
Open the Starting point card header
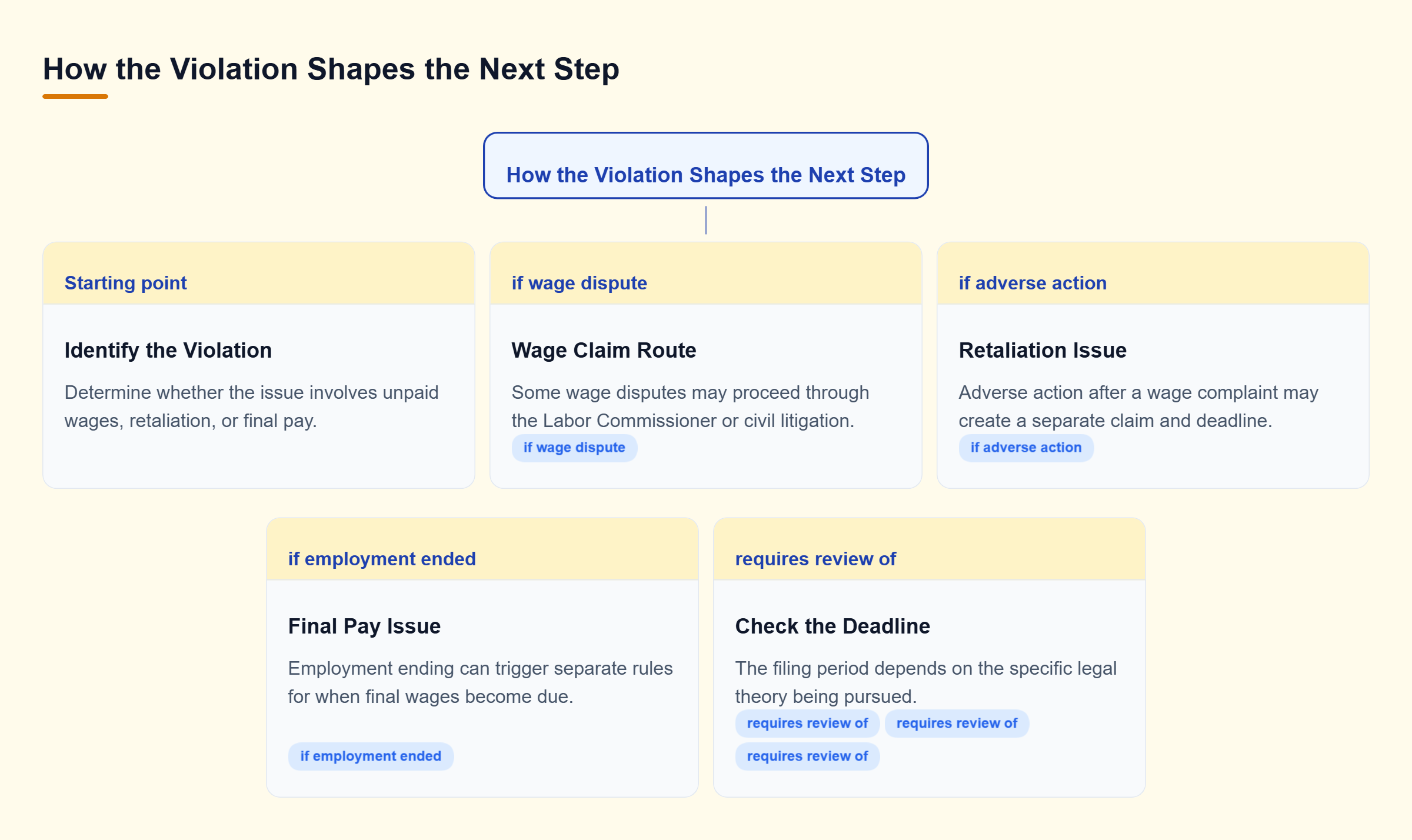tap(259, 274)
